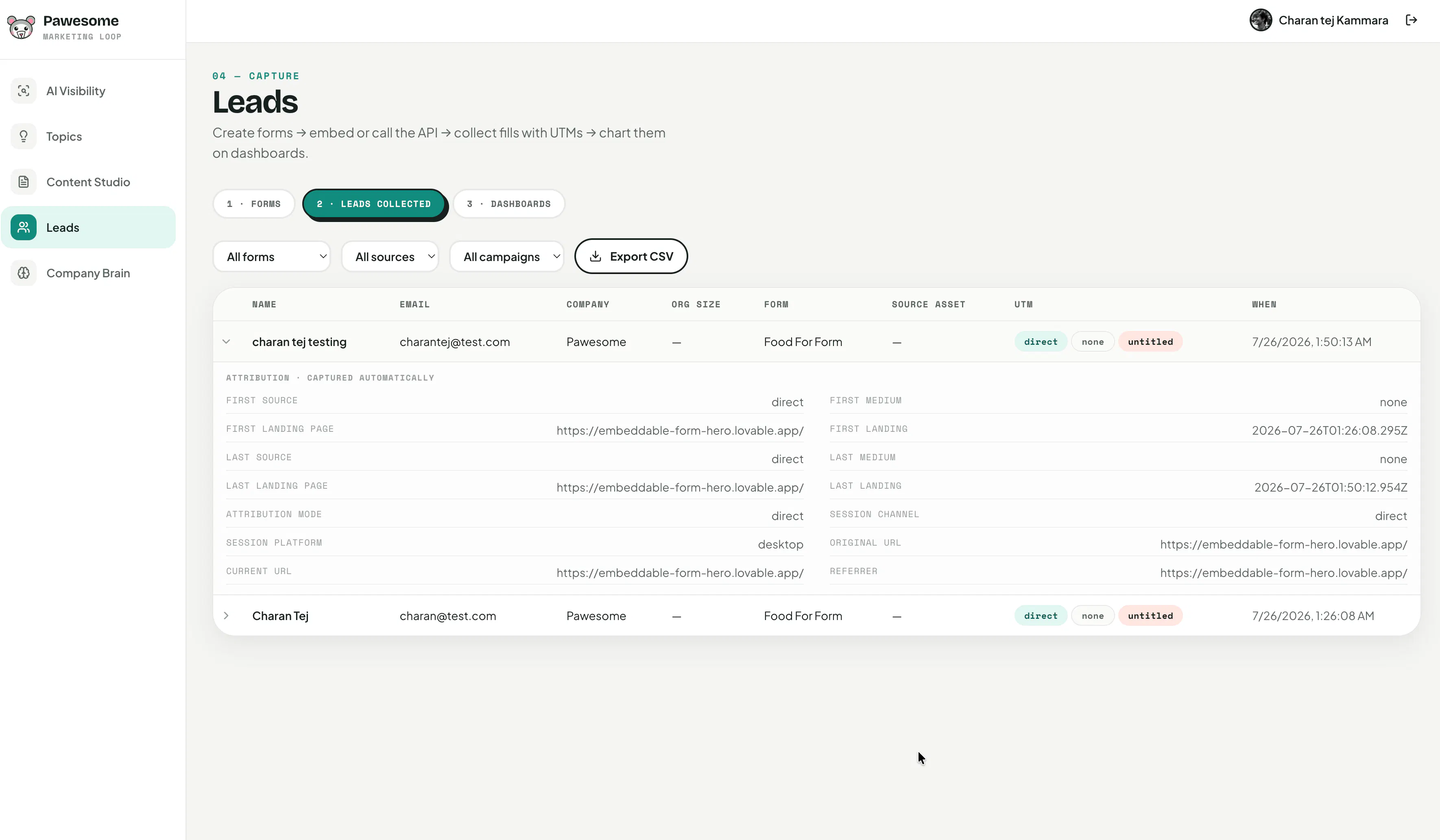Export leads with Export CSV button
Image resolution: width=1440 pixels, height=840 pixels.
point(631,257)
